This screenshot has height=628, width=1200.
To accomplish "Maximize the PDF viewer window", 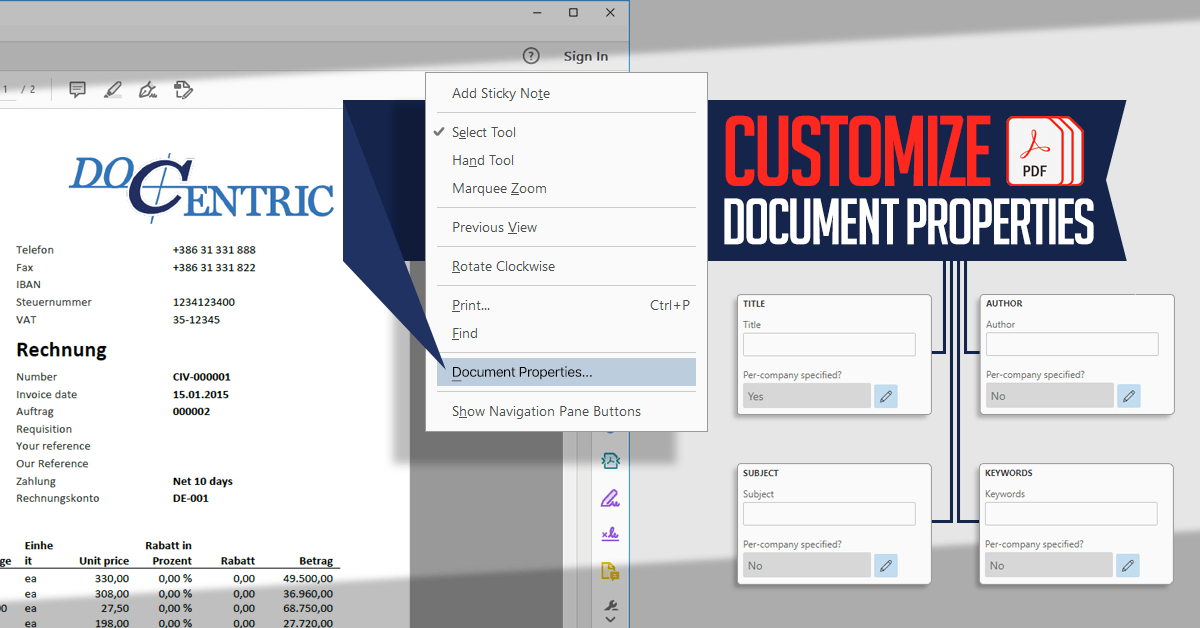I will (x=573, y=12).
